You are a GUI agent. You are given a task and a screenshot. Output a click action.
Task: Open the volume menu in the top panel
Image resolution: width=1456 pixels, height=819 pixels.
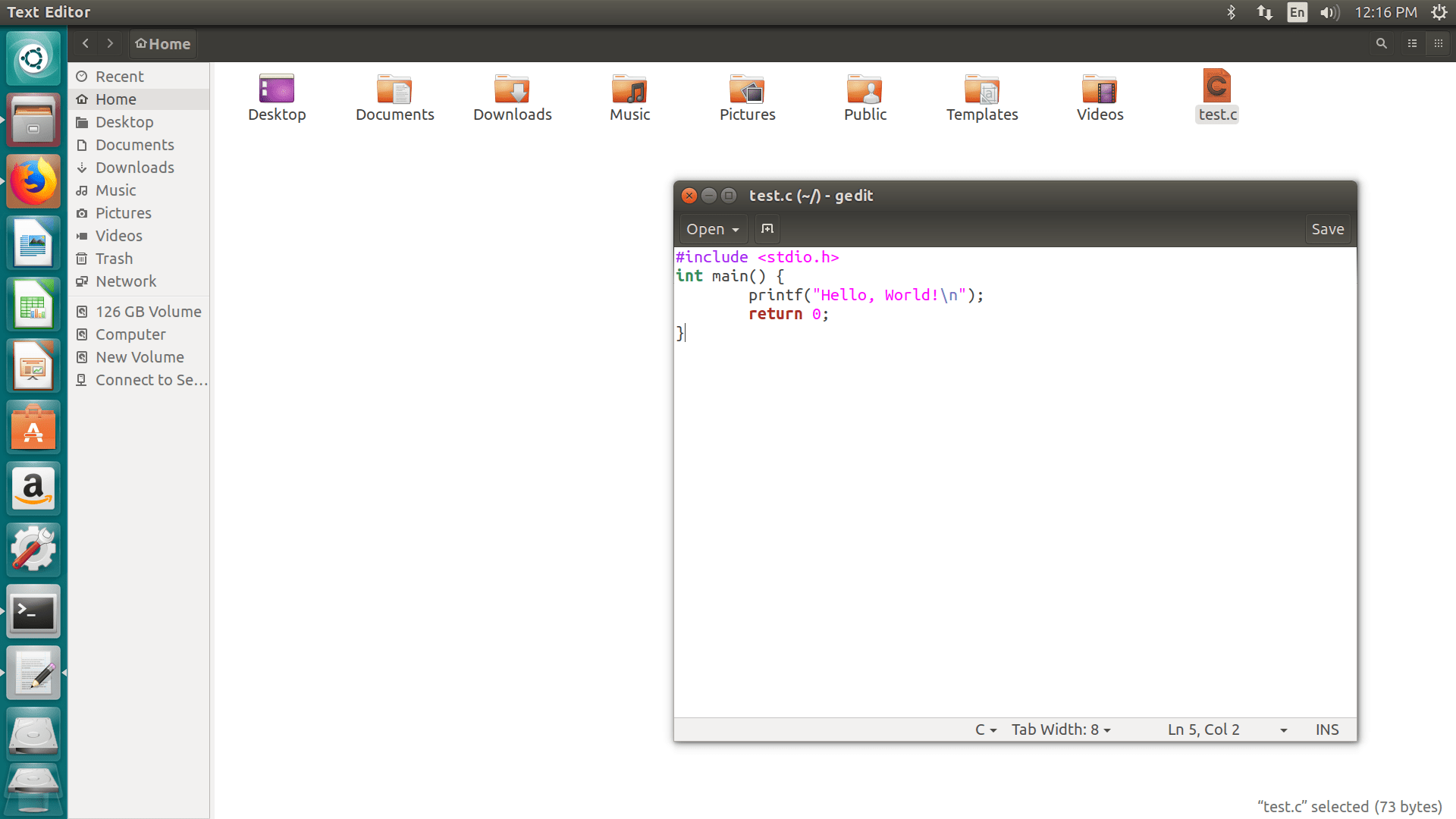point(1329,12)
